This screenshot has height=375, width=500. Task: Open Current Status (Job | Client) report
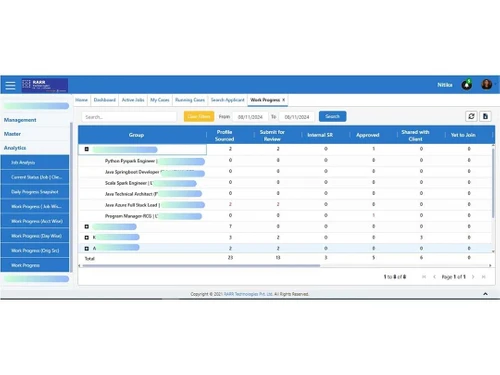[35, 177]
